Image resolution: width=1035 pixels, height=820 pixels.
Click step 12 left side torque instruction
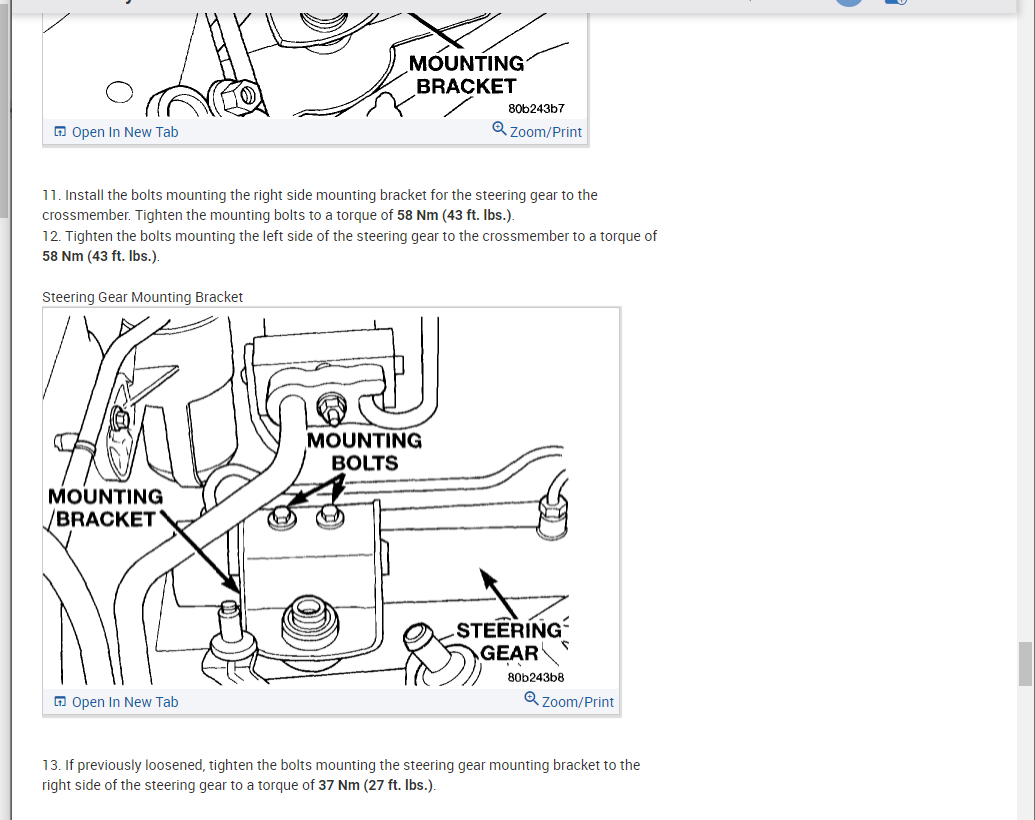[x=350, y=246]
